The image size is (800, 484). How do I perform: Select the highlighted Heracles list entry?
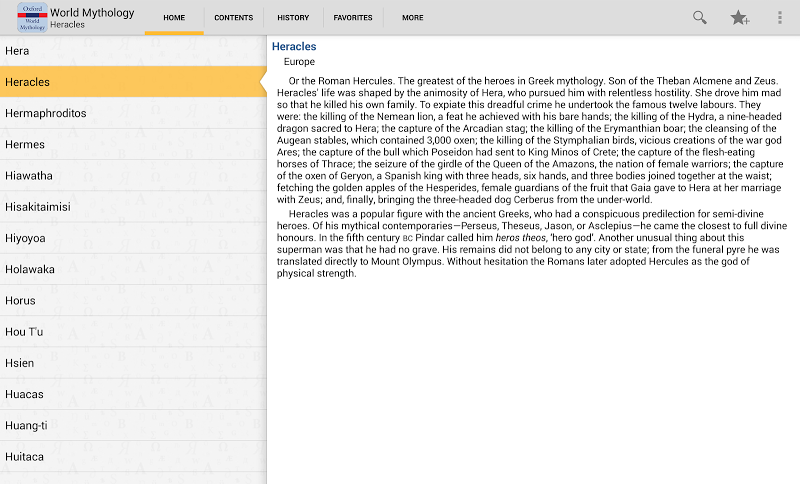tap(133, 82)
